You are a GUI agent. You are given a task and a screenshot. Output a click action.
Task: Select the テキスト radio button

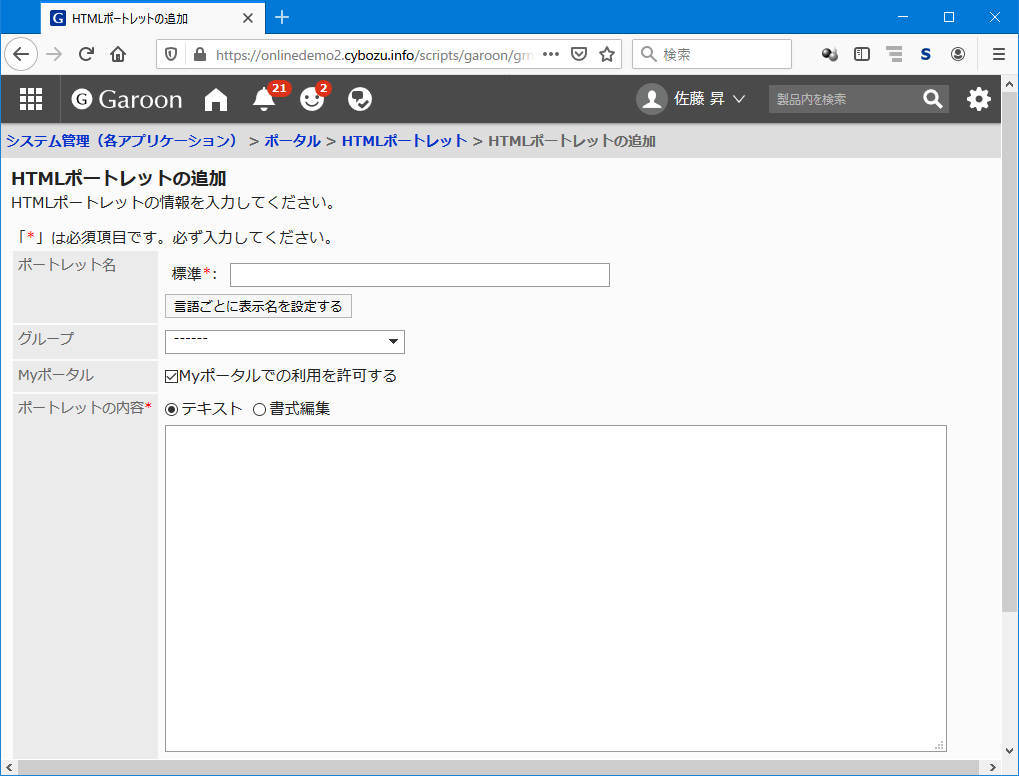171,408
